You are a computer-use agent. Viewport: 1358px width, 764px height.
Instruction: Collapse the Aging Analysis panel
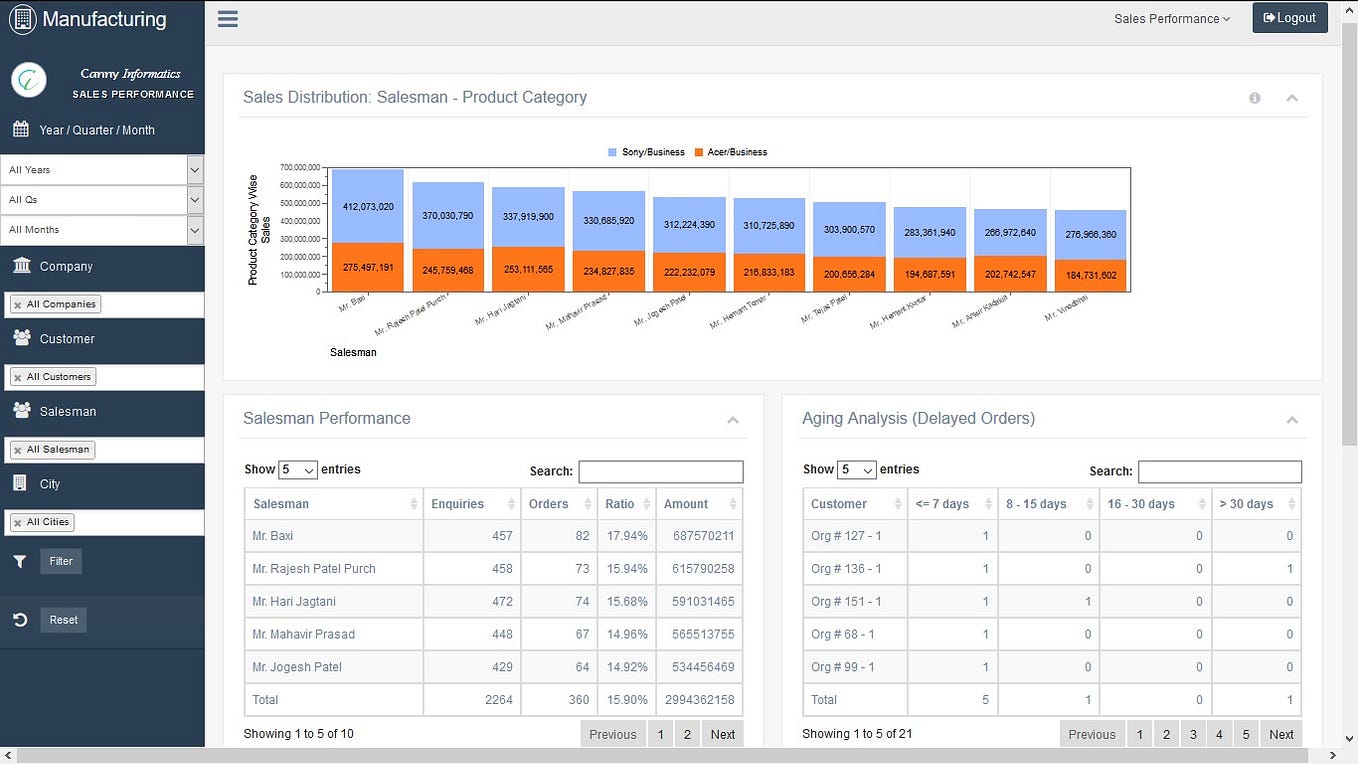[1292, 419]
